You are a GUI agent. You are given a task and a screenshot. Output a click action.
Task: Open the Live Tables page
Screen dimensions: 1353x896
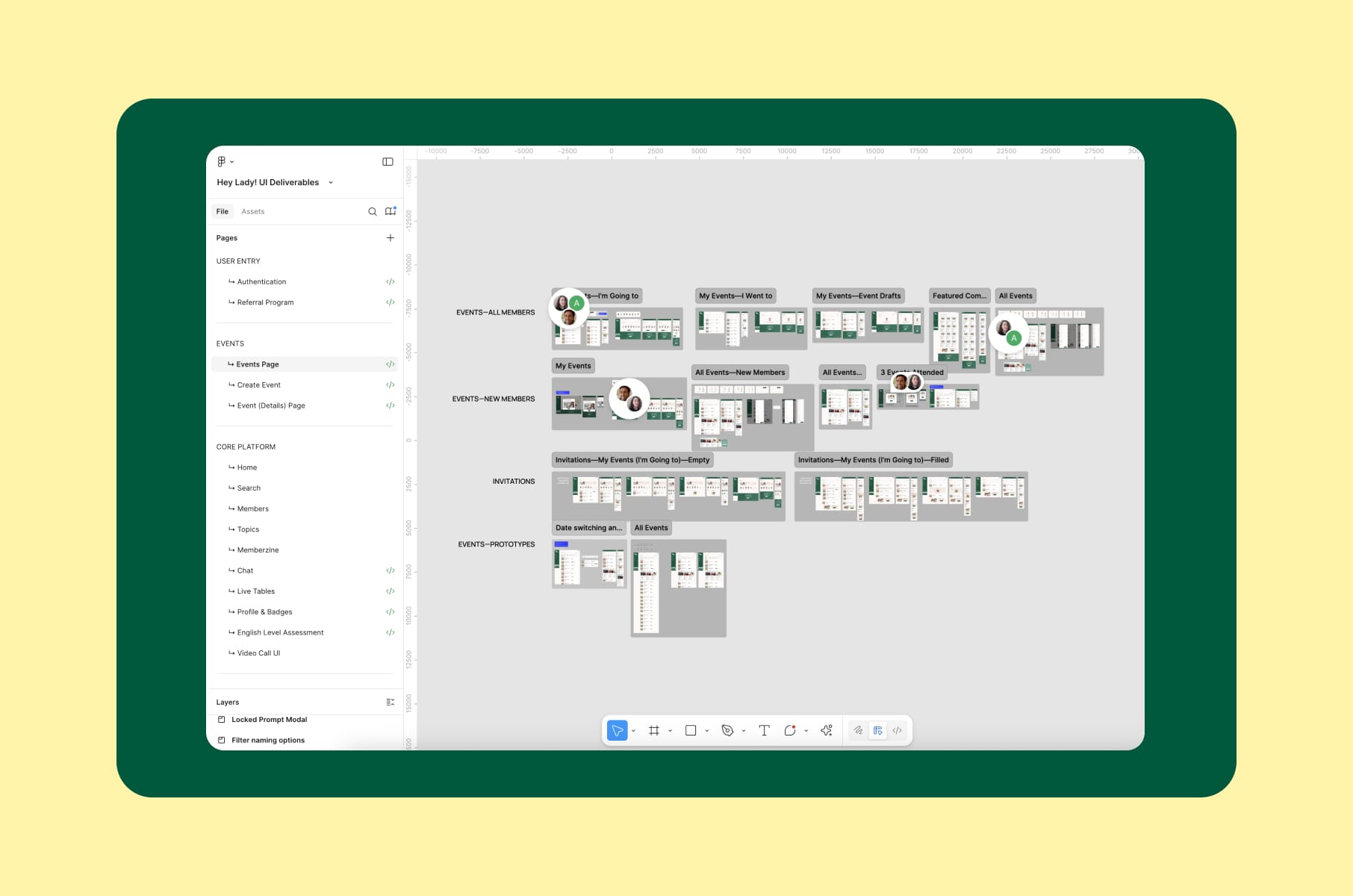point(255,591)
